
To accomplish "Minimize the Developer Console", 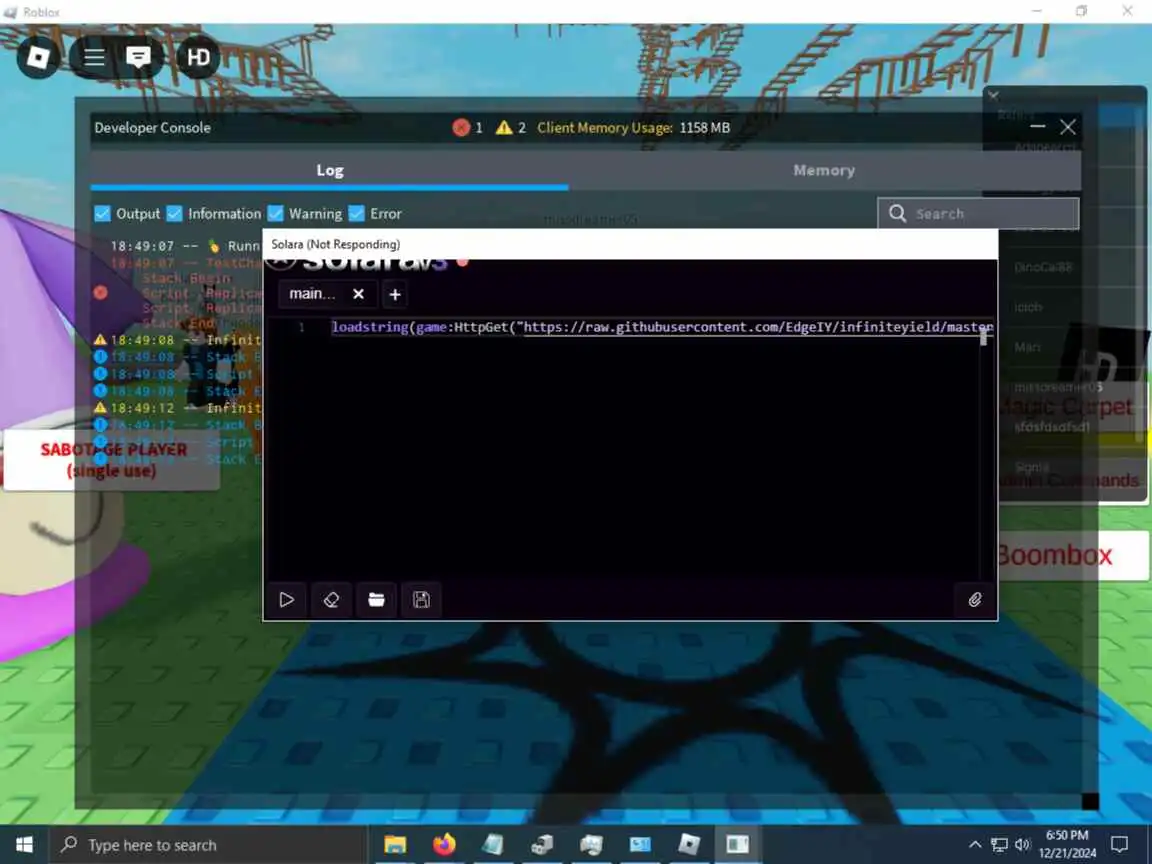I will tap(1037, 127).
